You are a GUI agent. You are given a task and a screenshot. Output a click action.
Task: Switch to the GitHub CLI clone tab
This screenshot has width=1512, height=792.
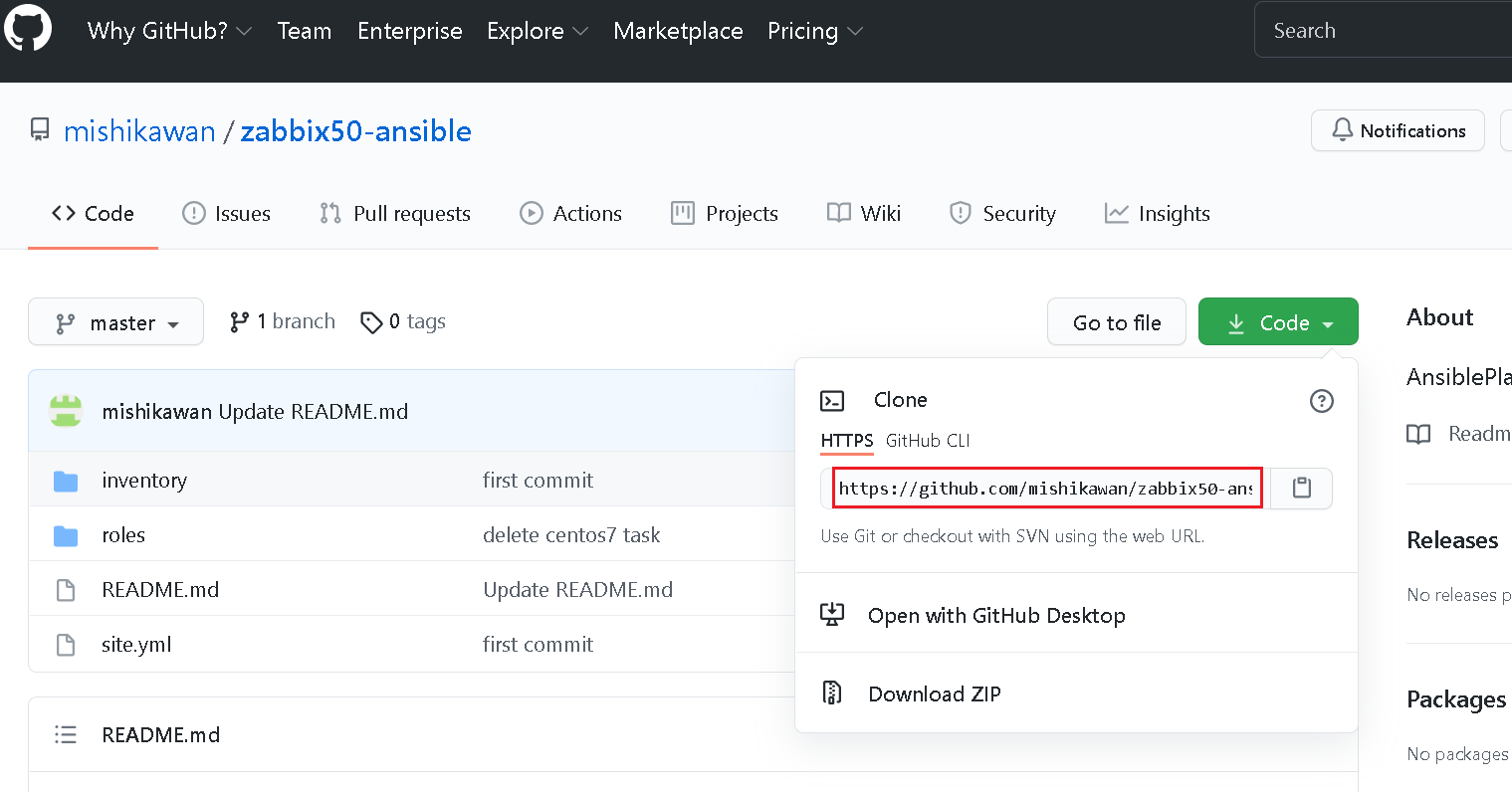tap(928, 441)
